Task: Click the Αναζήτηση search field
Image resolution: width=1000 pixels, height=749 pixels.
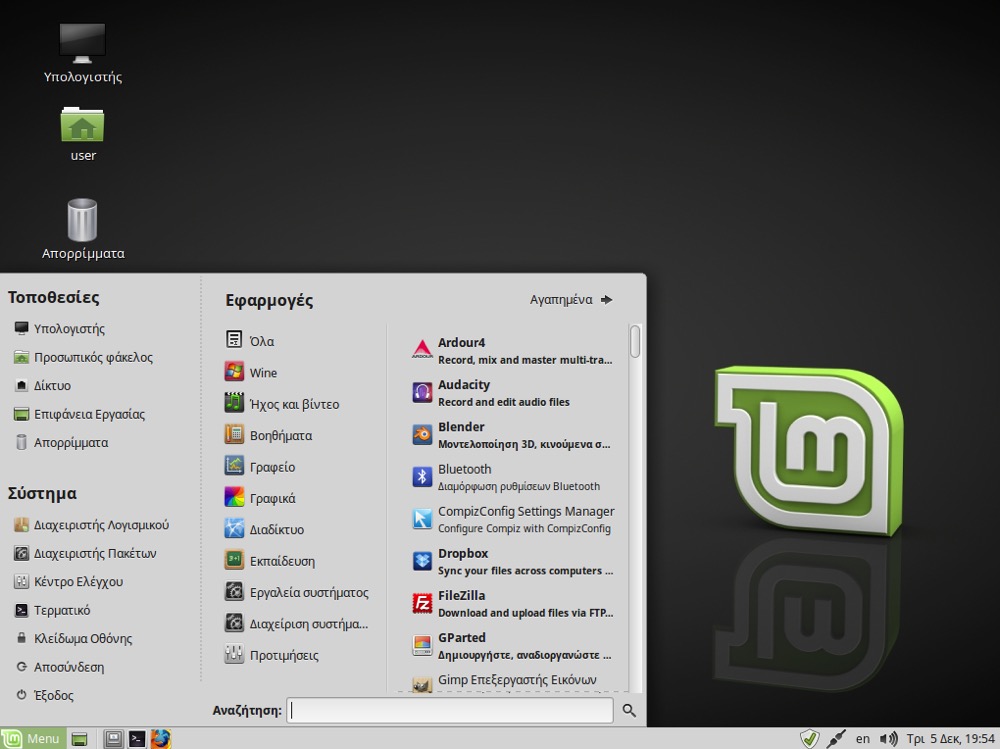Action: pos(450,710)
